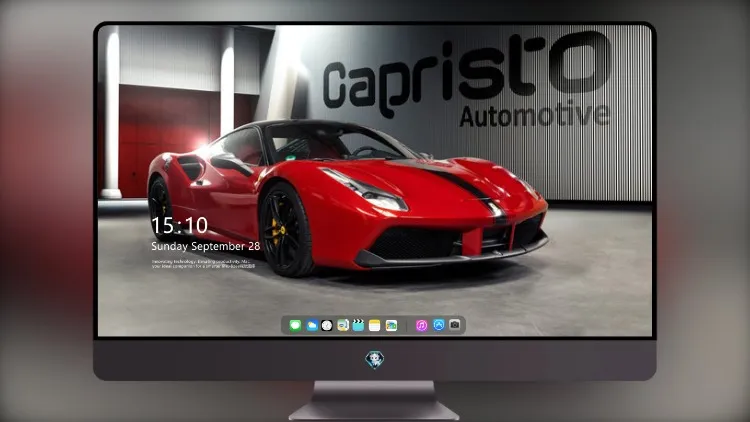This screenshot has width=750, height=422.
Task: Launch the Clock app from dock
Action: tap(327, 326)
